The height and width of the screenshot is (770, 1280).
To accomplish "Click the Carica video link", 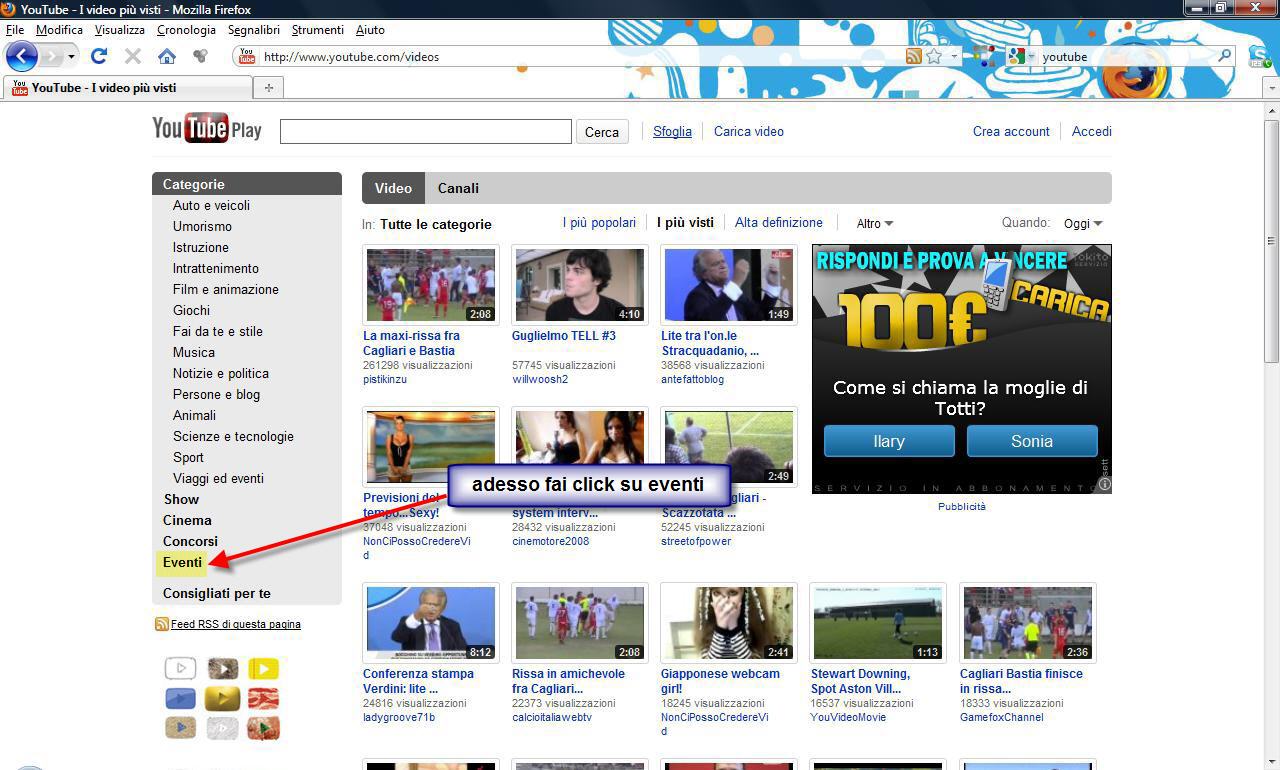I will (x=749, y=131).
